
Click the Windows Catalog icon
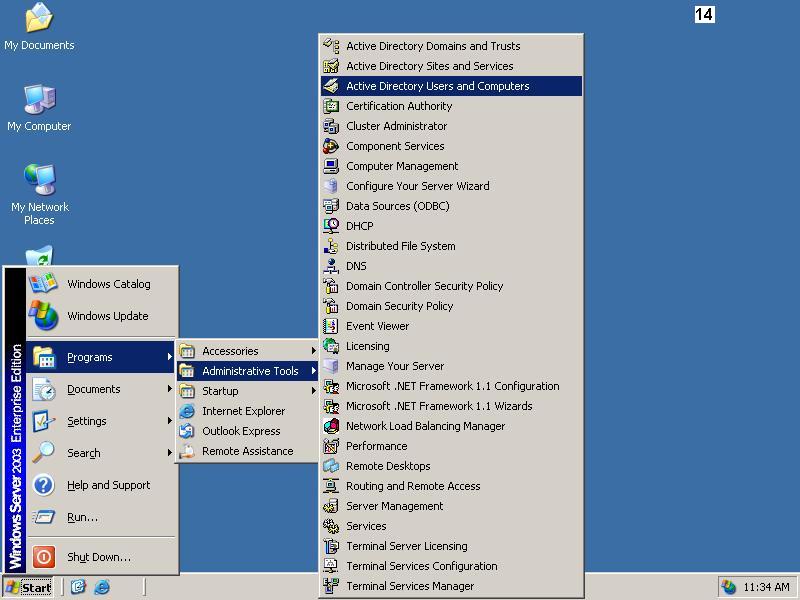coord(43,284)
